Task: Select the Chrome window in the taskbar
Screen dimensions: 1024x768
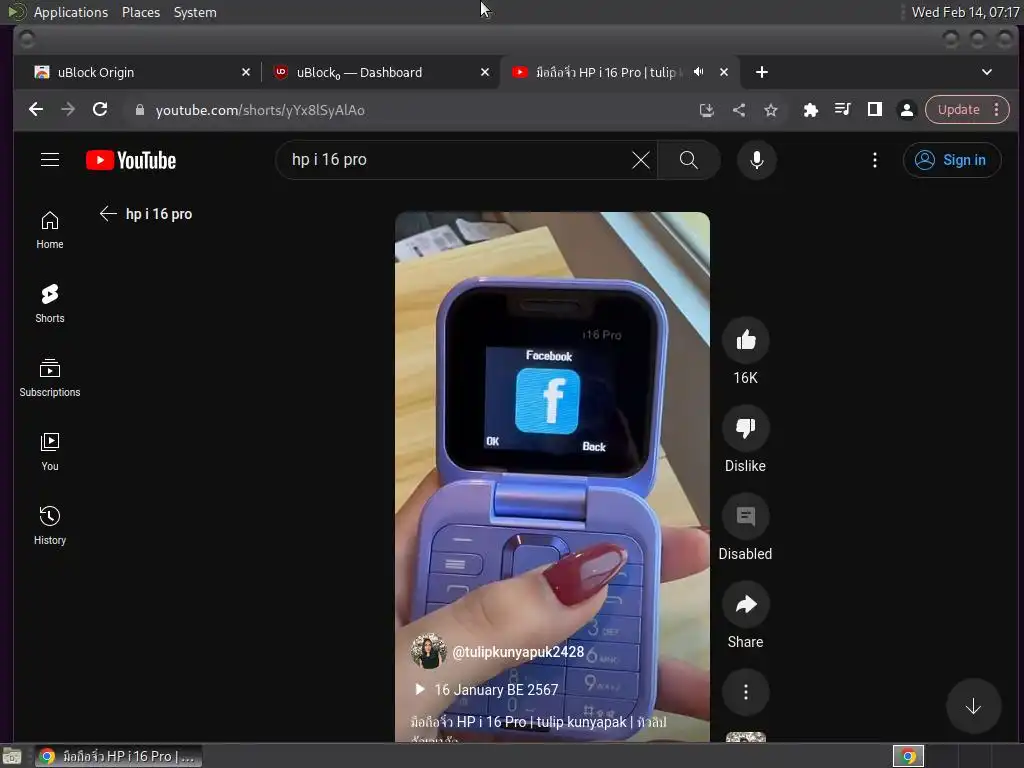Action: pos(119,756)
